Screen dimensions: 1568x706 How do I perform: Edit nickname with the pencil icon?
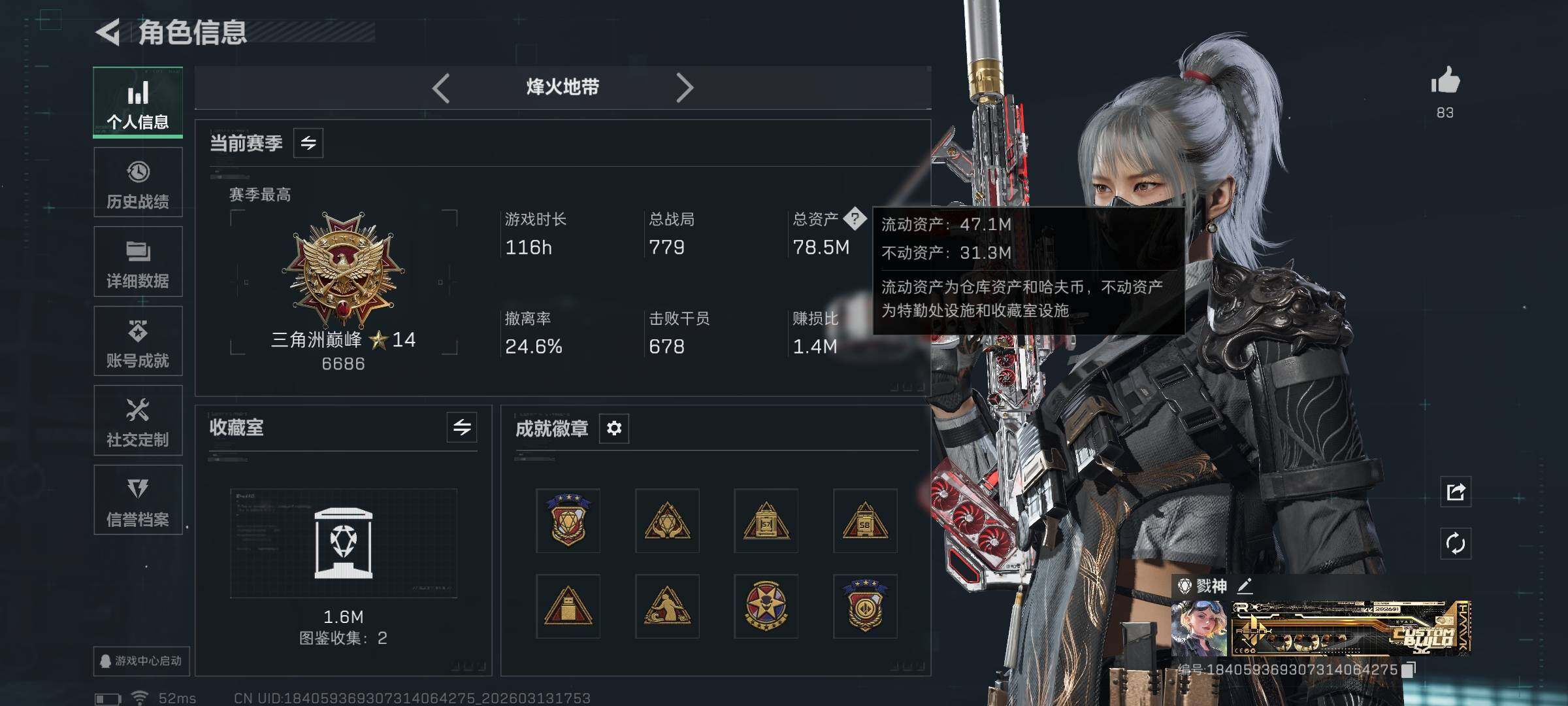(x=1245, y=586)
